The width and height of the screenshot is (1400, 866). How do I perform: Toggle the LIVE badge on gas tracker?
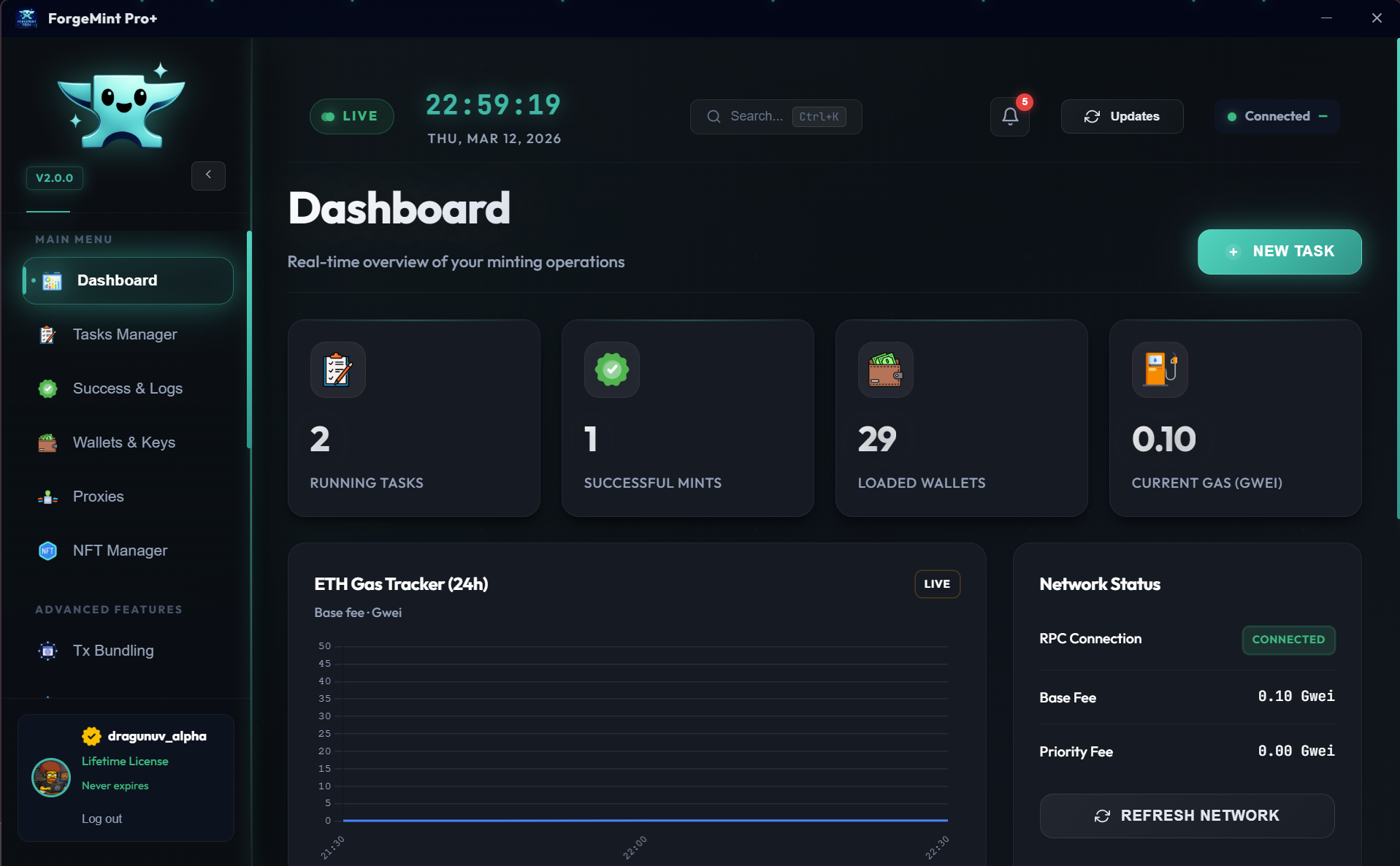[x=936, y=584]
